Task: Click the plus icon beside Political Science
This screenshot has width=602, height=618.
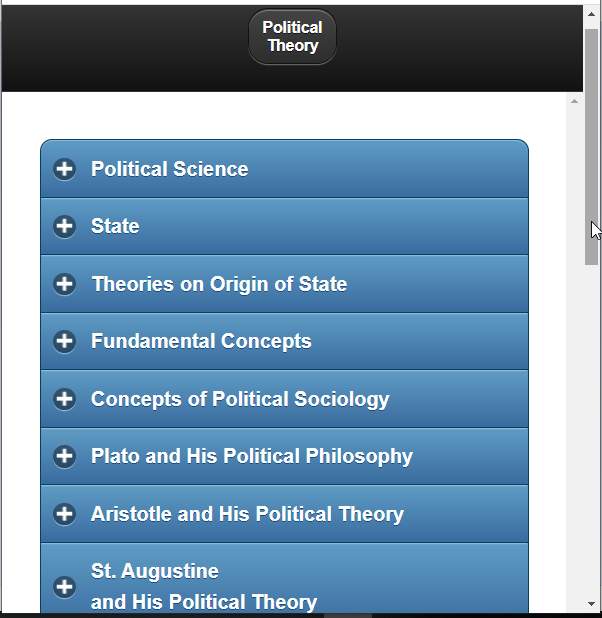Action: pyautogui.click(x=64, y=169)
